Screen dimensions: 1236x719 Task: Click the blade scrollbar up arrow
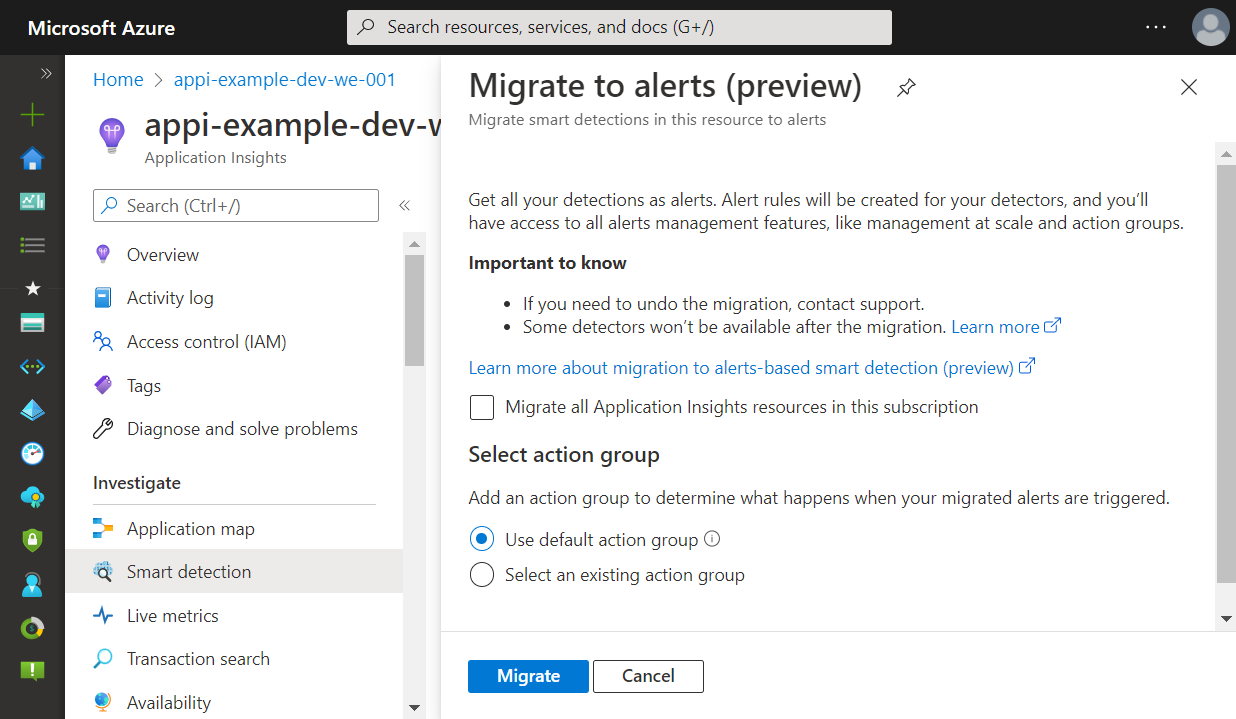pos(1226,153)
